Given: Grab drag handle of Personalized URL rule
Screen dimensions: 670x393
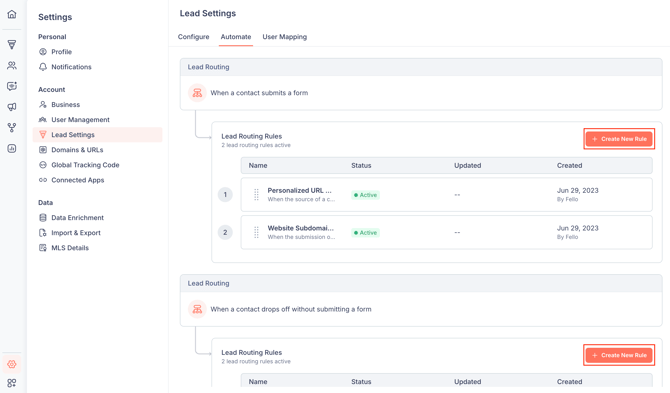Looking at the screenshot, I should [256, 195].
